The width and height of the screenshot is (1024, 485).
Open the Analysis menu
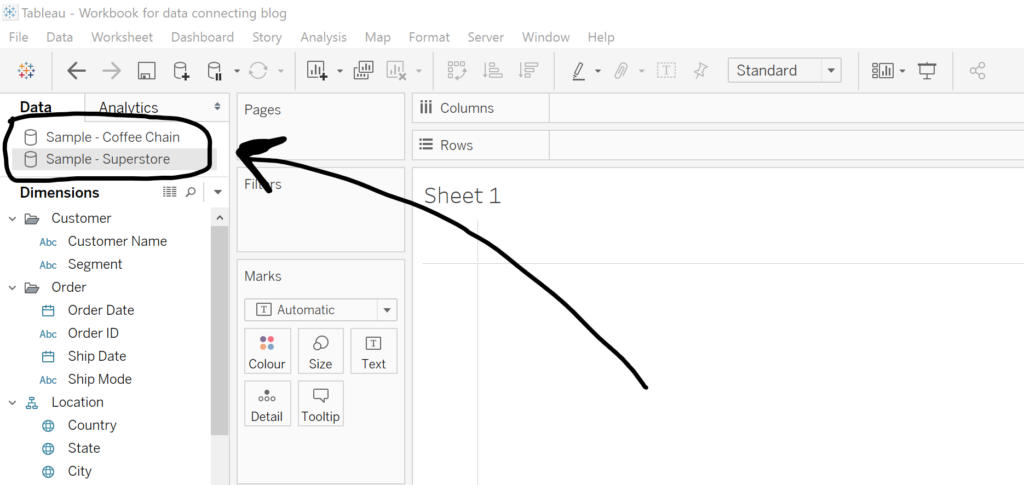(323, 37)
